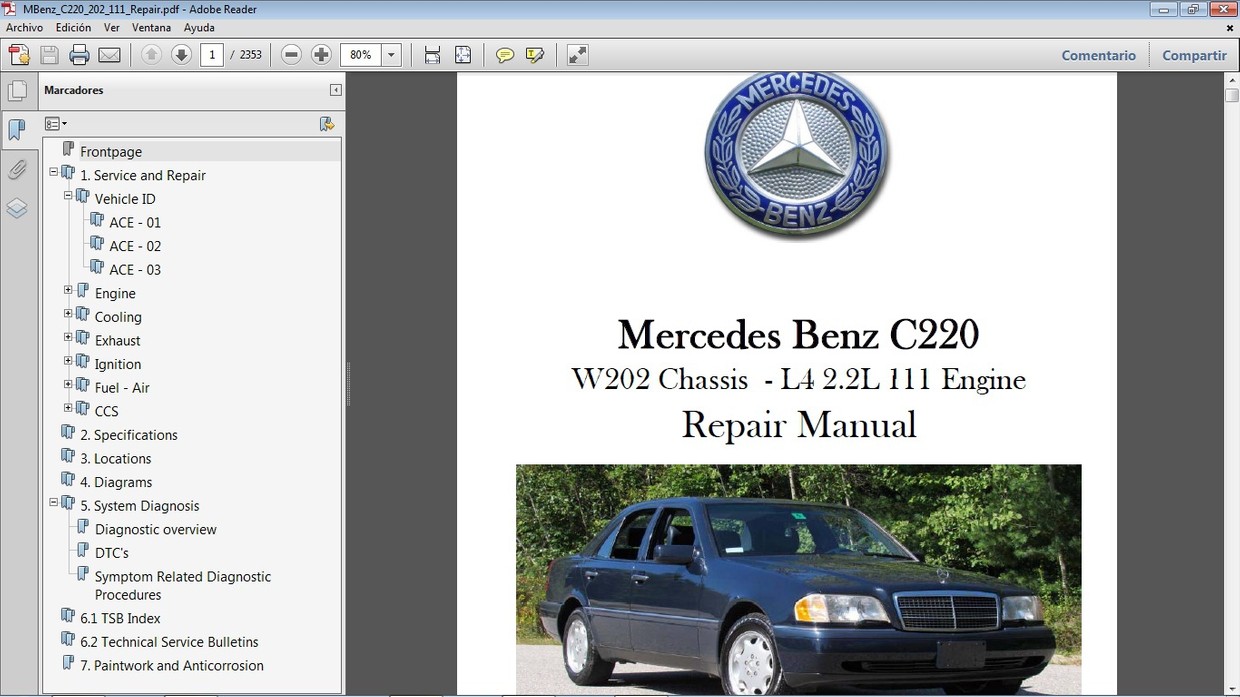The height and width of the screenshot is (697, 1240).
Task: Click the 80% zoom value field
Action: [x=361, y=55]
